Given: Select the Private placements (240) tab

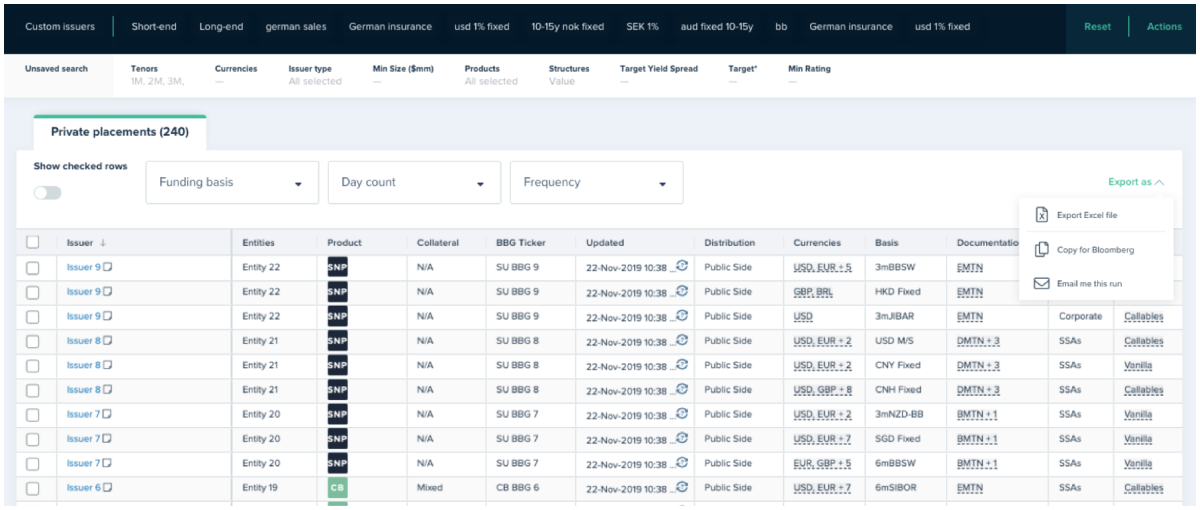Looking at the screenshot, I should pos(119,132).
